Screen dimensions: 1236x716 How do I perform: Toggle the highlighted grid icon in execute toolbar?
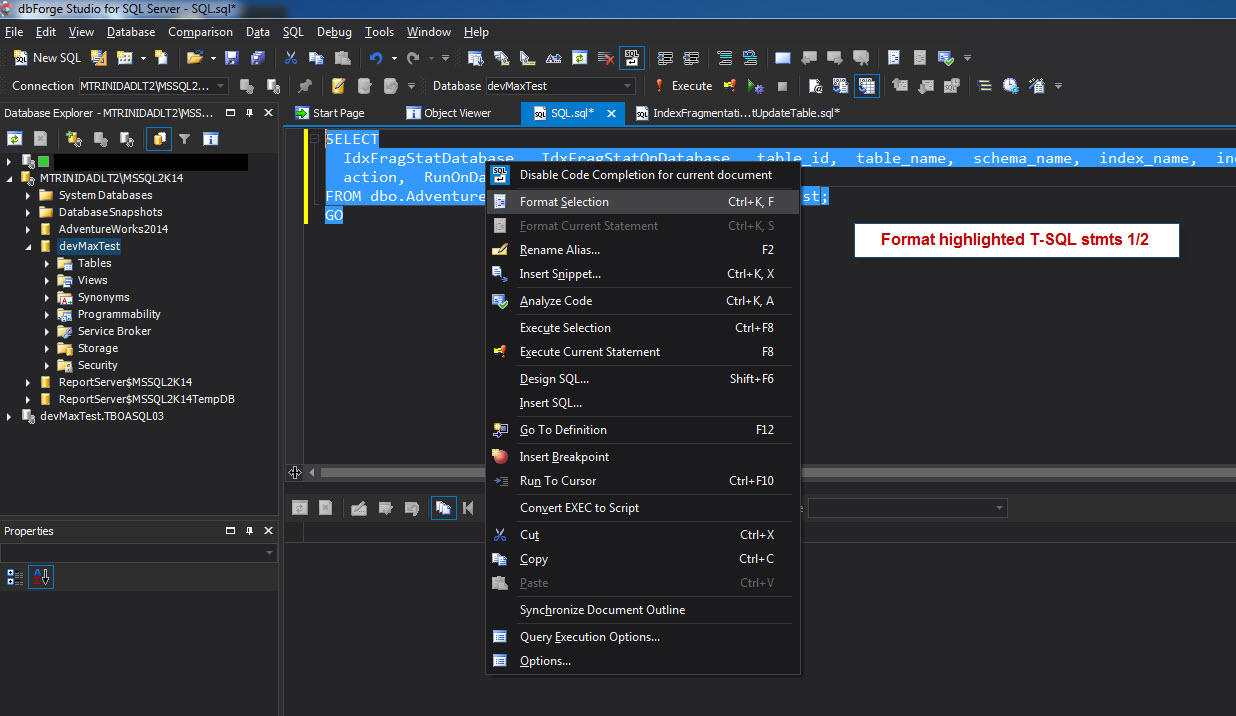coord(866,86)
